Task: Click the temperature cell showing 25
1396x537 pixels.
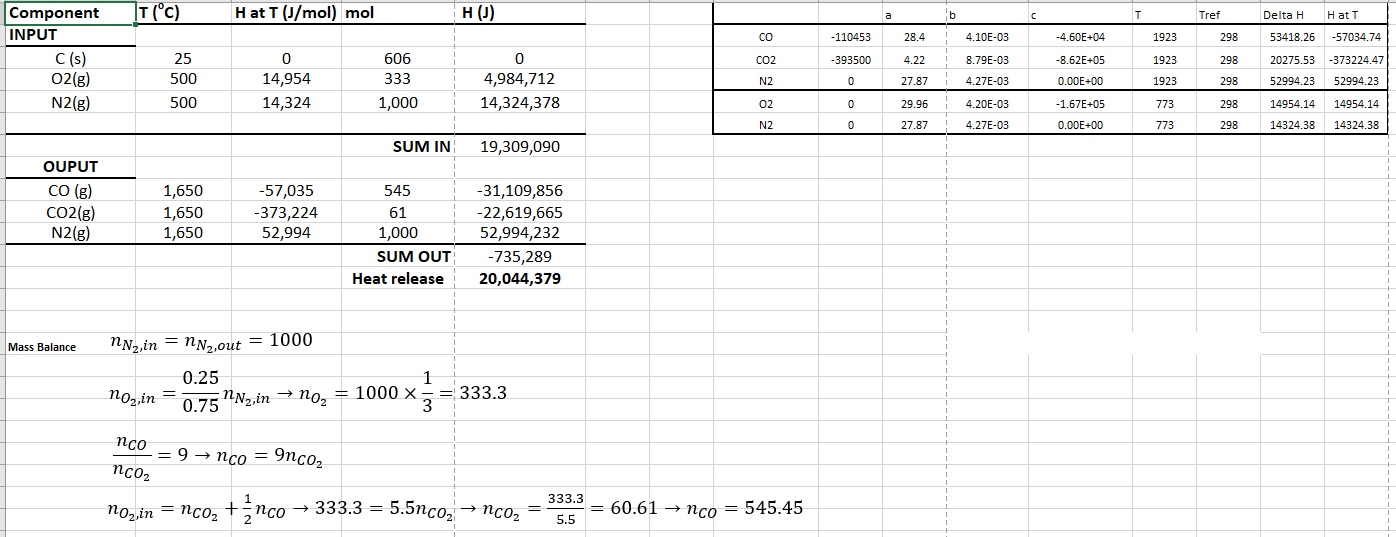Action: click(x=184, y=58)
